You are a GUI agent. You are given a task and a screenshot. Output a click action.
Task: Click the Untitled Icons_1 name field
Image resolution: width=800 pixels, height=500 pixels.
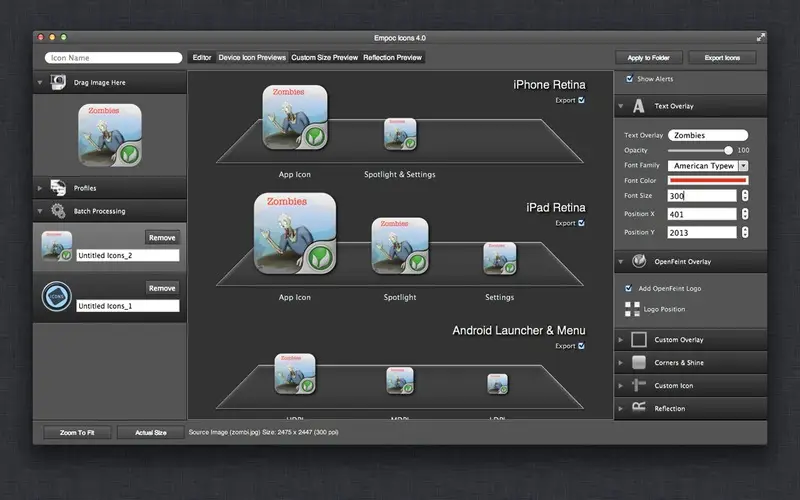click(128, 306)
